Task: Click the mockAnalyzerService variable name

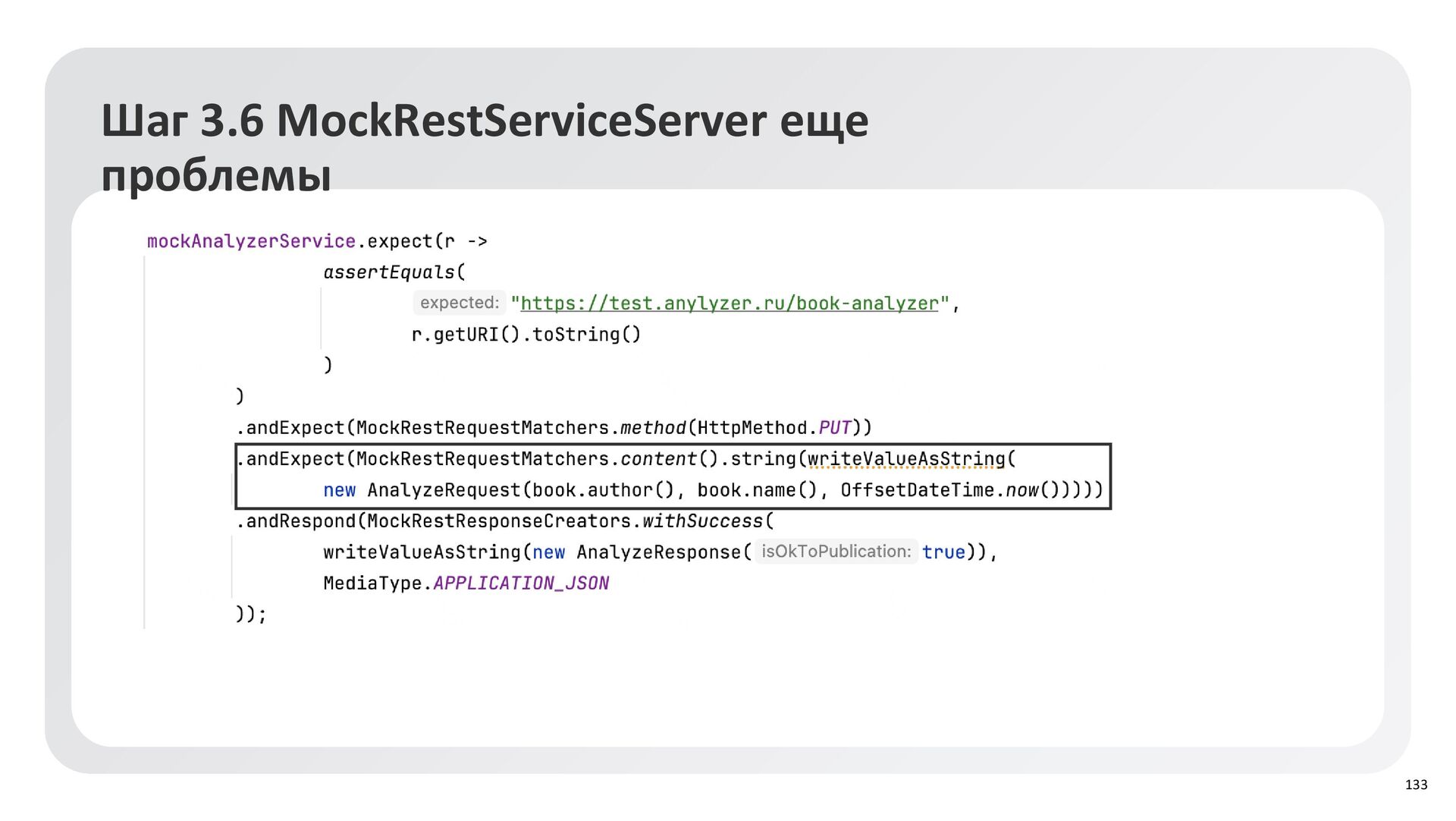Action: point(251,241)
